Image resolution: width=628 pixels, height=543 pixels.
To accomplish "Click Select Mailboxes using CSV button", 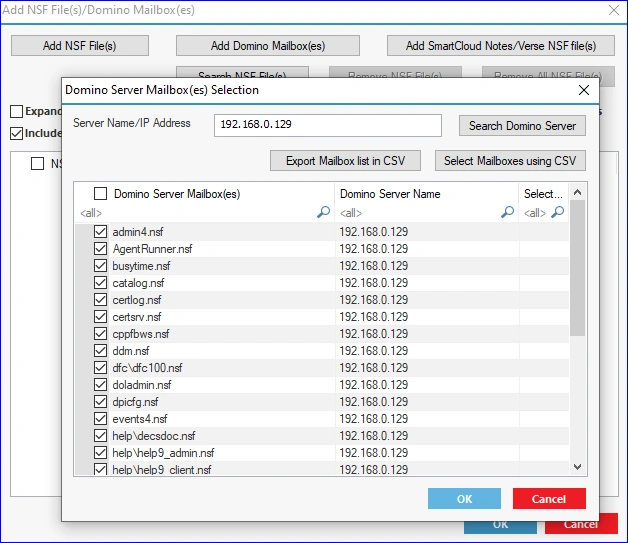I will pyautogui.click(x=510, y=161).
